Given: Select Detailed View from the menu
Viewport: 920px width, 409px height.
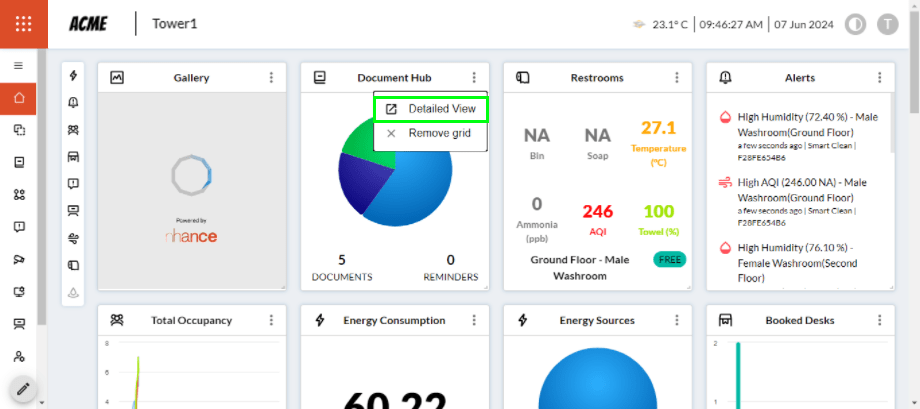Looking at the screenshot, I should pos(431,108).
